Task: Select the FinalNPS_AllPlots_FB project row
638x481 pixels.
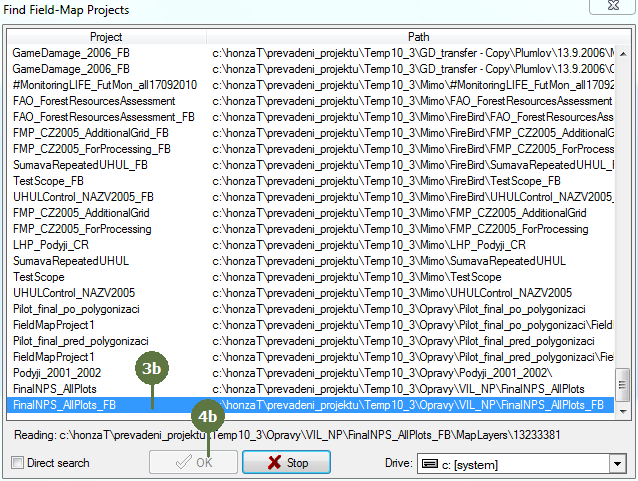Action: pyautogui.click(x=65, y=405)
